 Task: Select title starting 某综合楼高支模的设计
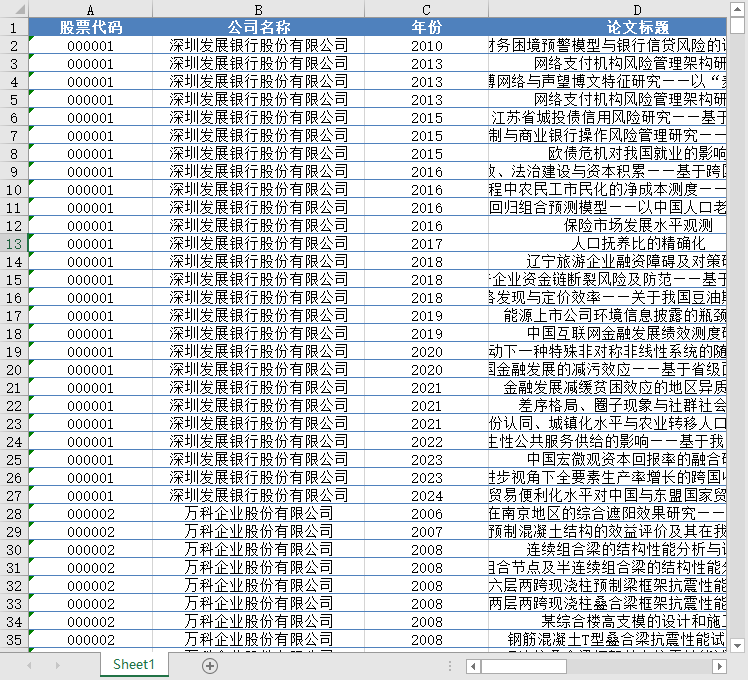[607, 622]
